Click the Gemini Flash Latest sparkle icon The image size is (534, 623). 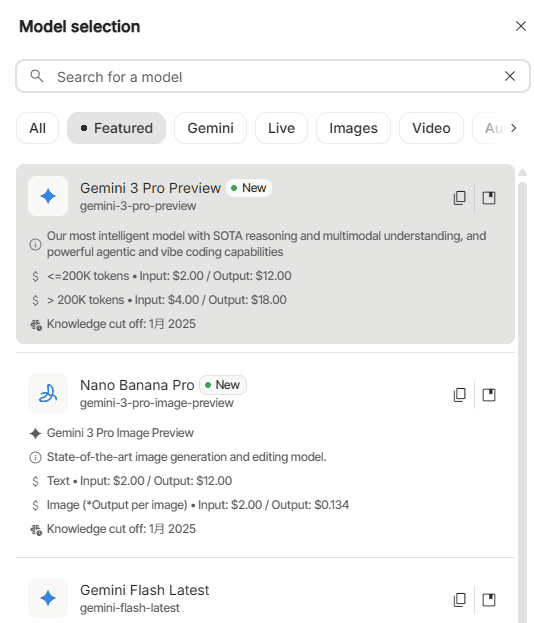48,598
